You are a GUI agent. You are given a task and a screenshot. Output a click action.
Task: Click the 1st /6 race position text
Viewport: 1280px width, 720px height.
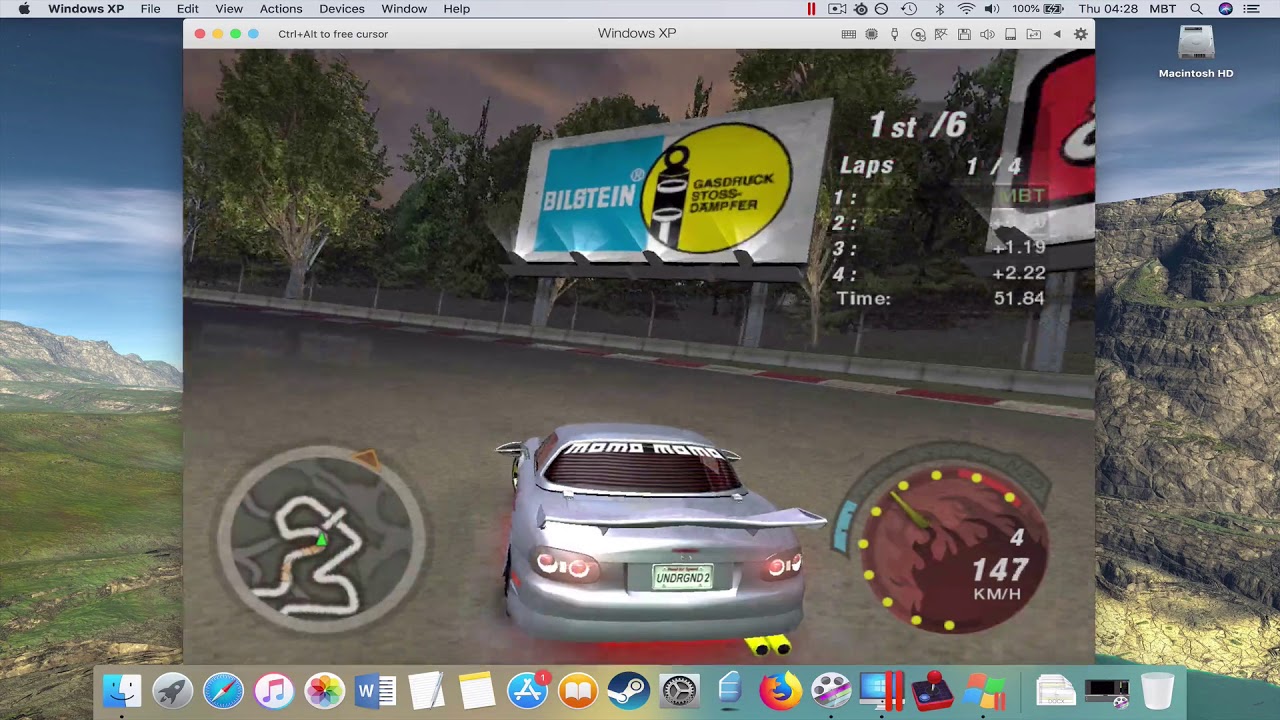917,125
